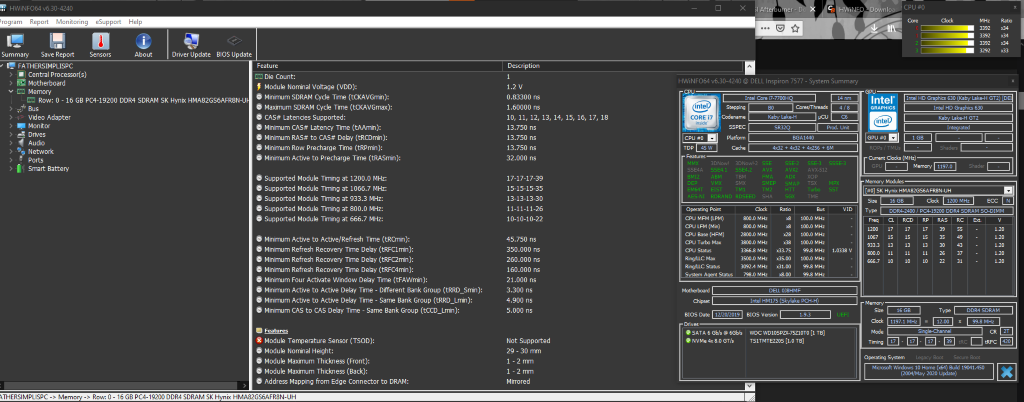Launch the Driver Update tool
This screenshot has height=402, width=1024.
click(191, 44)
